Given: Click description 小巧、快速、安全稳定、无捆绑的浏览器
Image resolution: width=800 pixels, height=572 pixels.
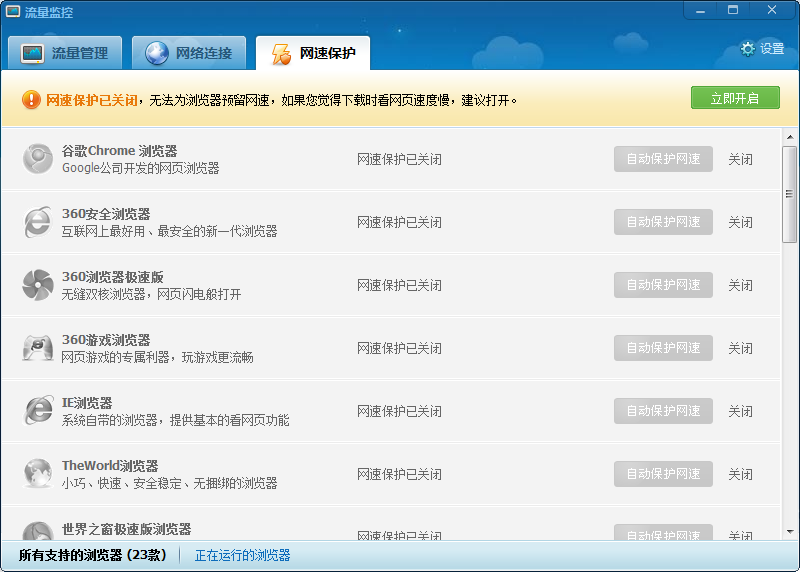Looking at the screenshot, I should 170,483.
